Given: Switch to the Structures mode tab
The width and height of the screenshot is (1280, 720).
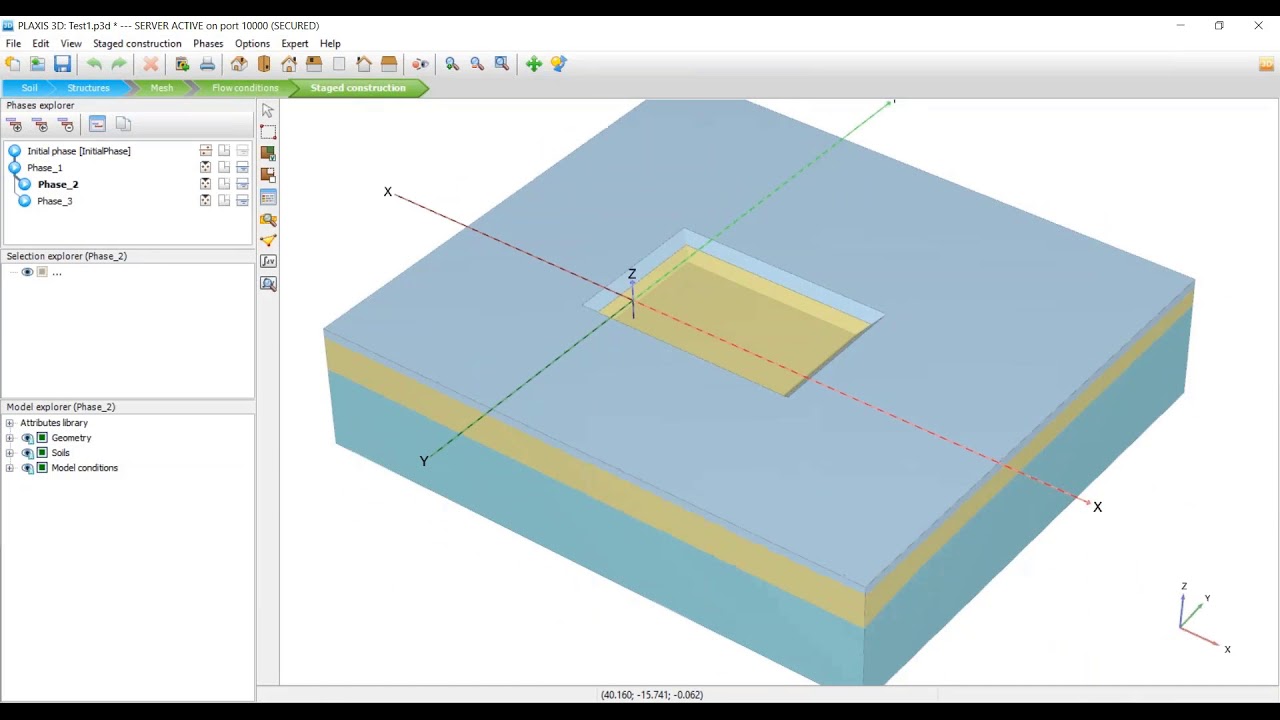Looking at the screenshot, I should 88,88.
